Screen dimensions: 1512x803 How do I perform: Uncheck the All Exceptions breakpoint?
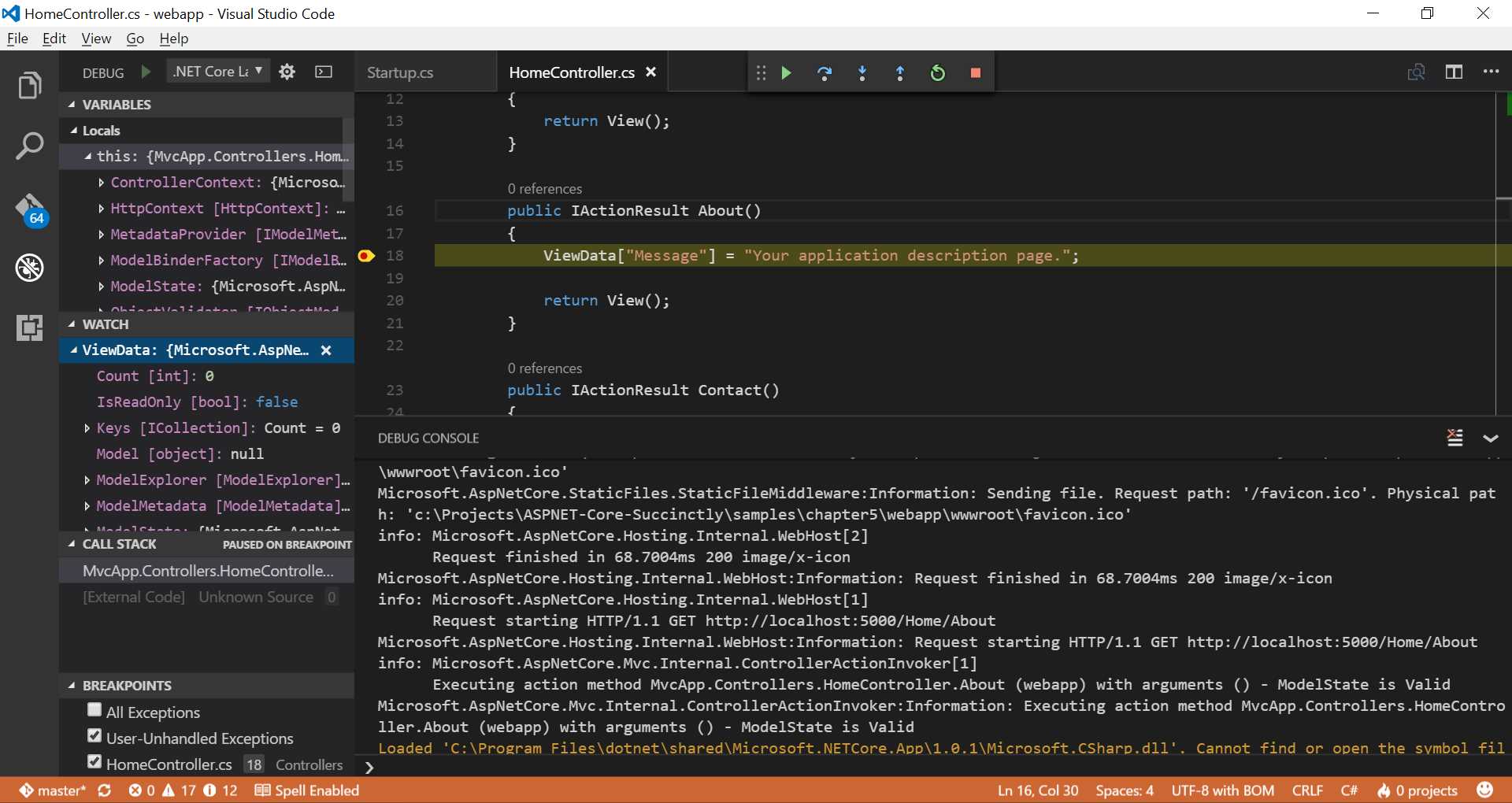coord(94,712)
